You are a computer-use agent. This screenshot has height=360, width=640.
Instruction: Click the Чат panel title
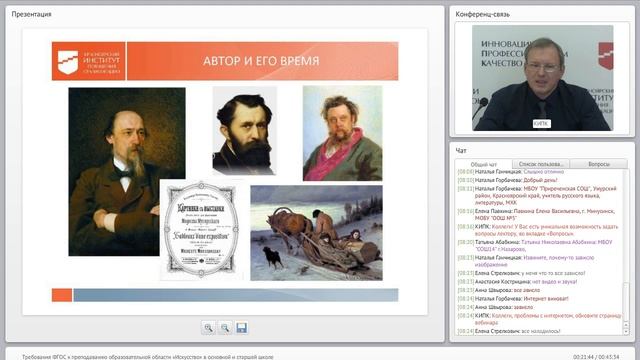click(x=461, y=151)
